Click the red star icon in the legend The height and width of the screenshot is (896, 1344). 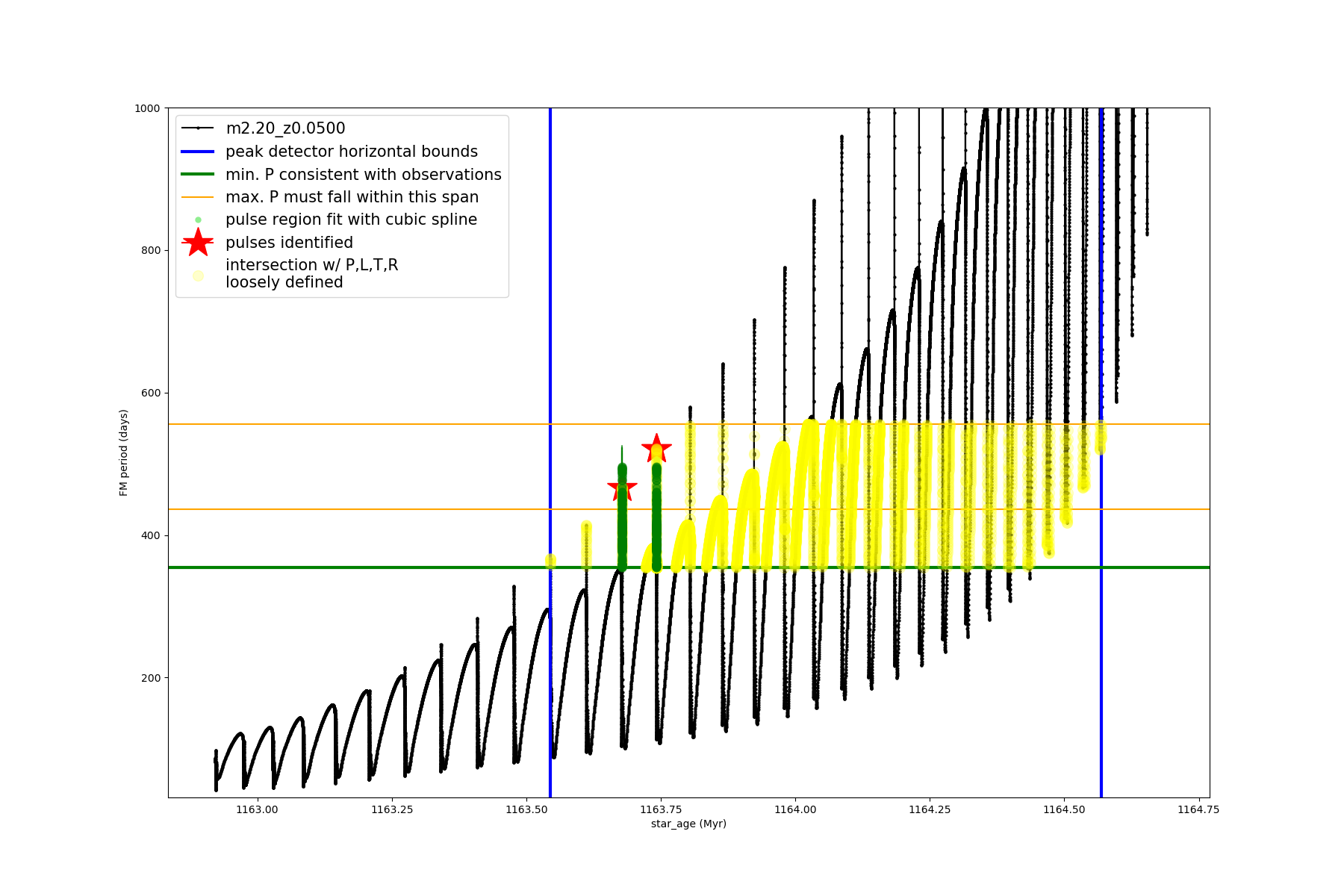pyautogui.click(x=198, y=243)
